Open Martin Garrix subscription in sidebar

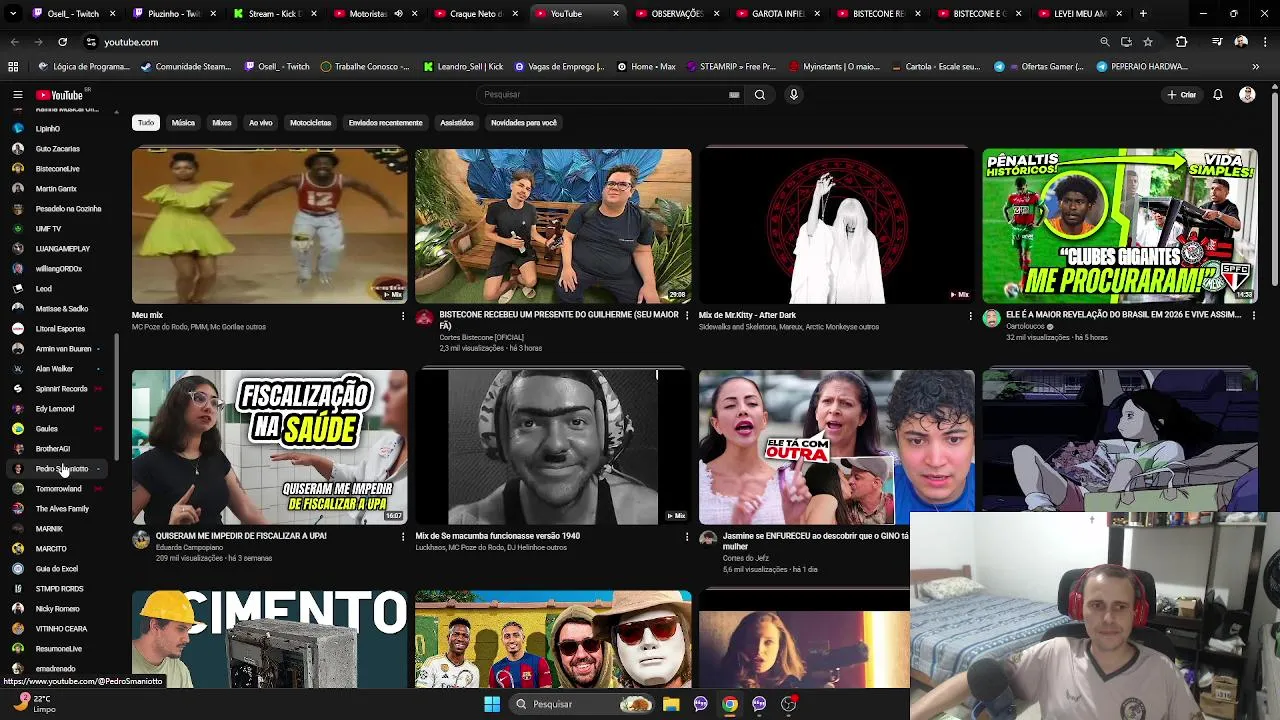click(58, 189)
